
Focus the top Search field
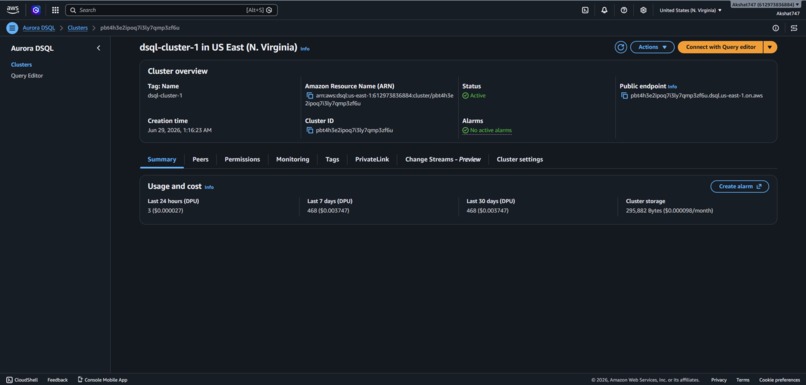tap(171, 10)
